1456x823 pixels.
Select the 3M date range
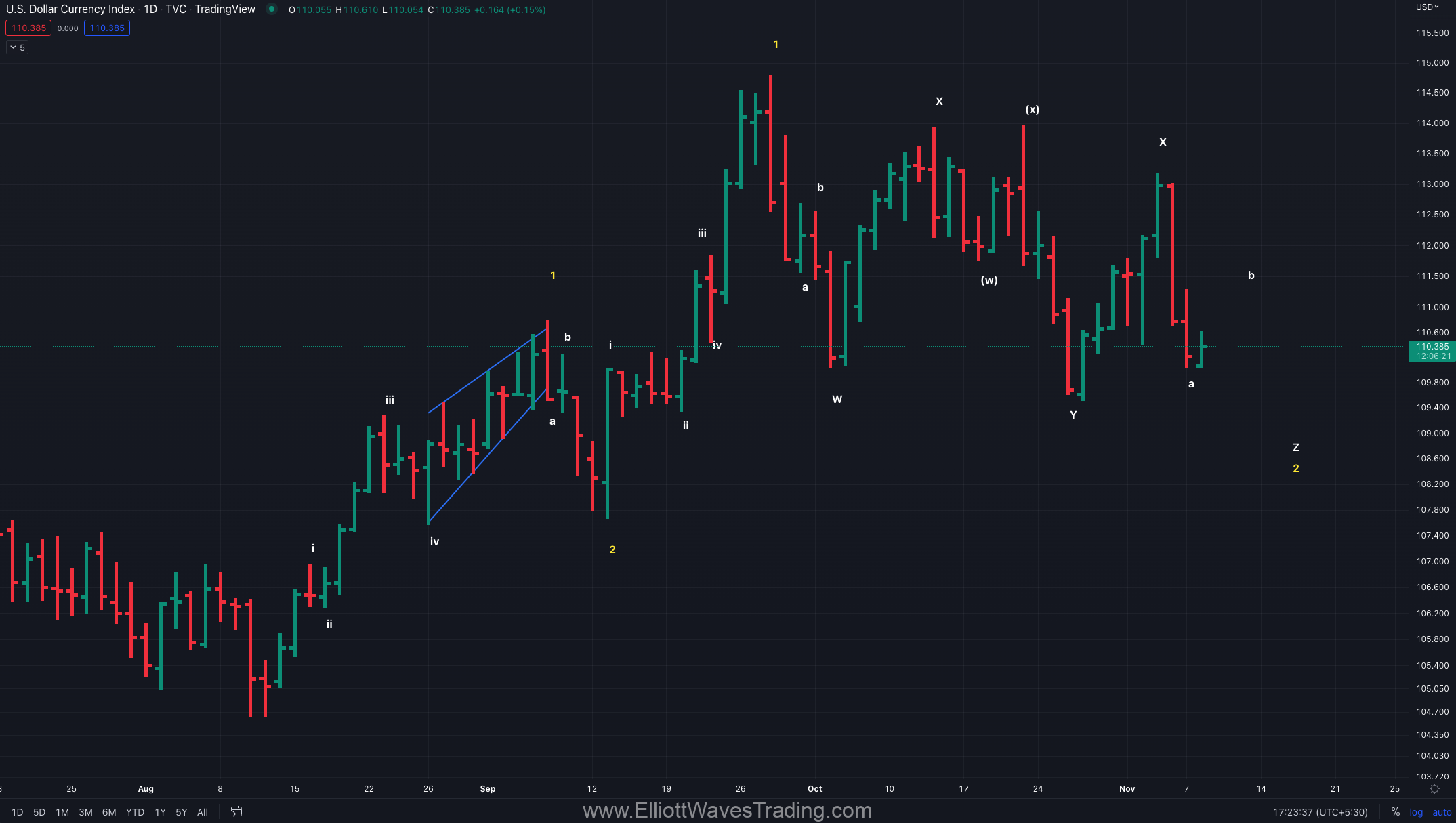[85, 812]
